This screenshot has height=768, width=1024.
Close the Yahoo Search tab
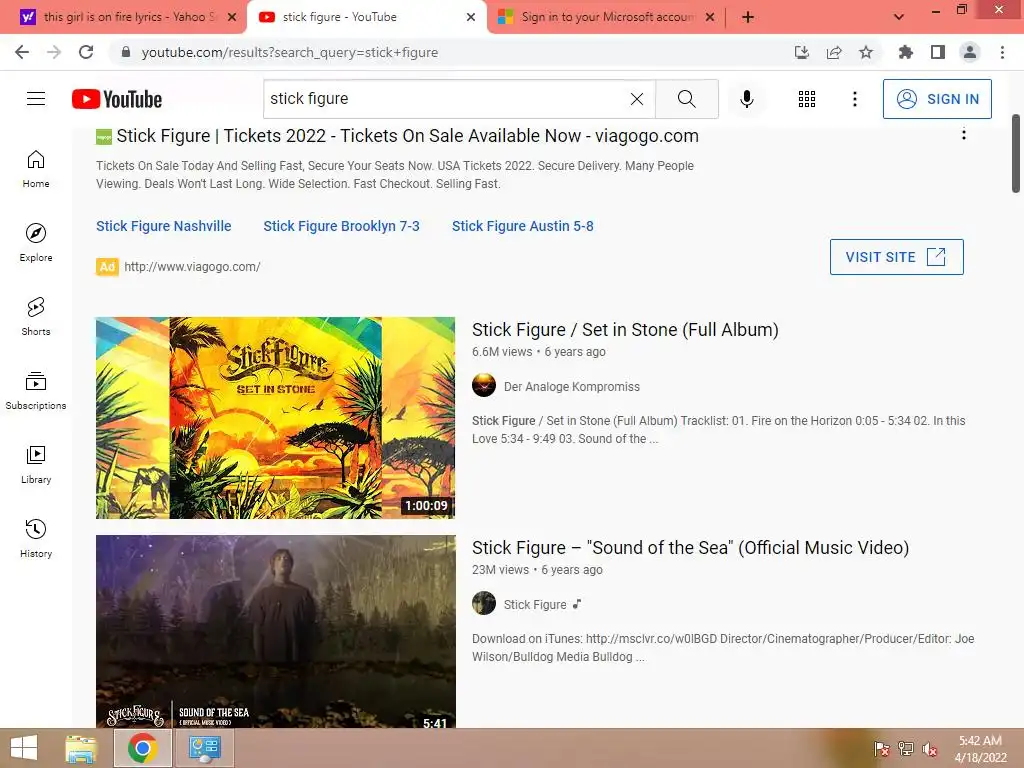[231, 17]
